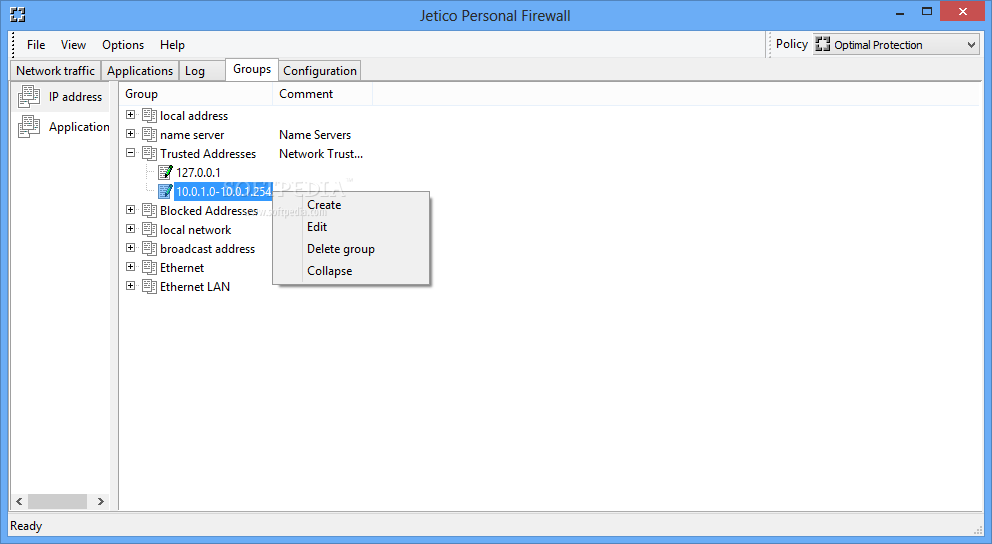Image resolution: width=992 pixels, height=544 pixels.
Task: Select the local network row
Action: [x=195, y=230]
